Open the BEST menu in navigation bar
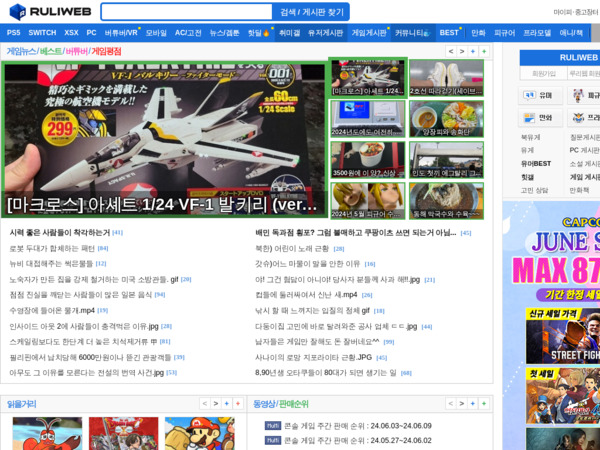 tap(449, 33)
